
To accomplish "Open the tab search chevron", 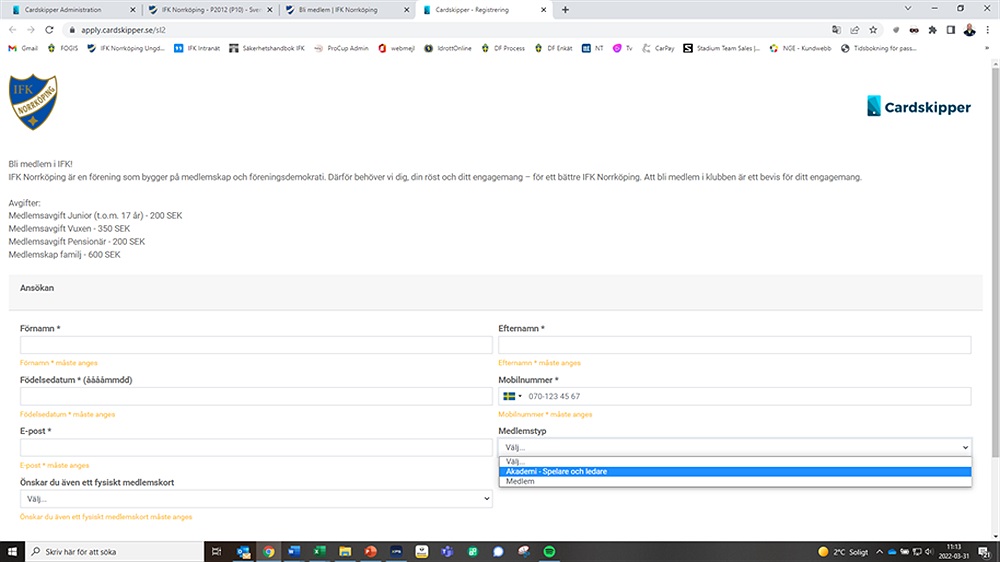I will coord(908,8).
